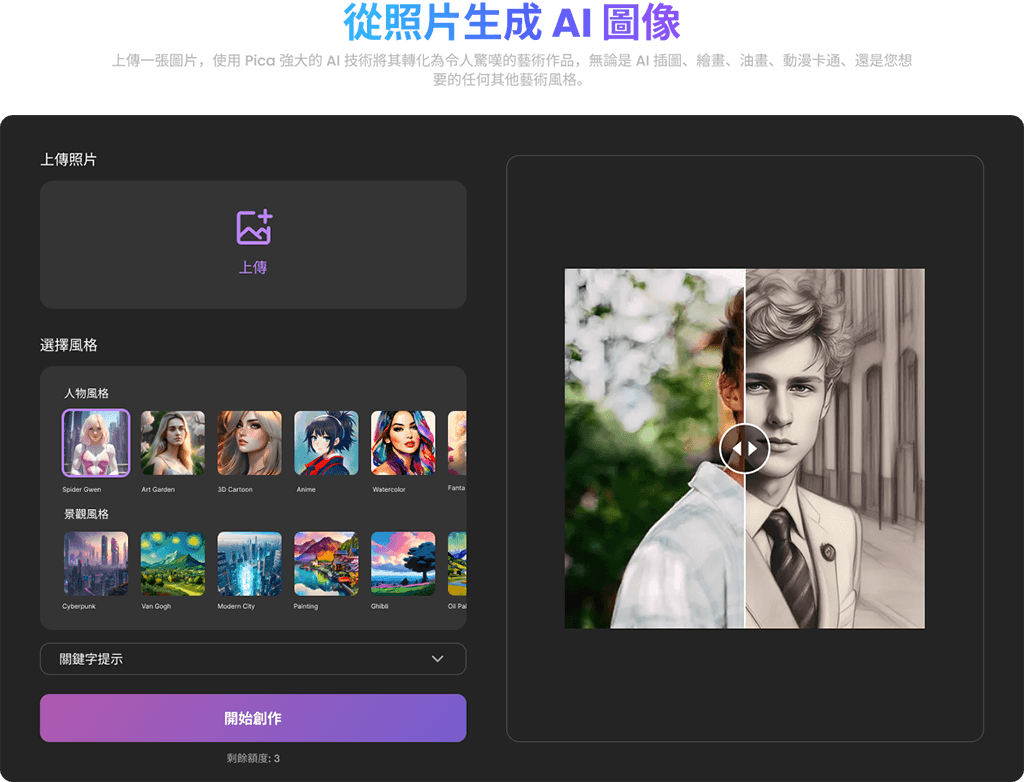Click the Van Gogh caption text
The height and width of the screenshot is (782, 1024).
pyautogui.click(x=156, y=606)
